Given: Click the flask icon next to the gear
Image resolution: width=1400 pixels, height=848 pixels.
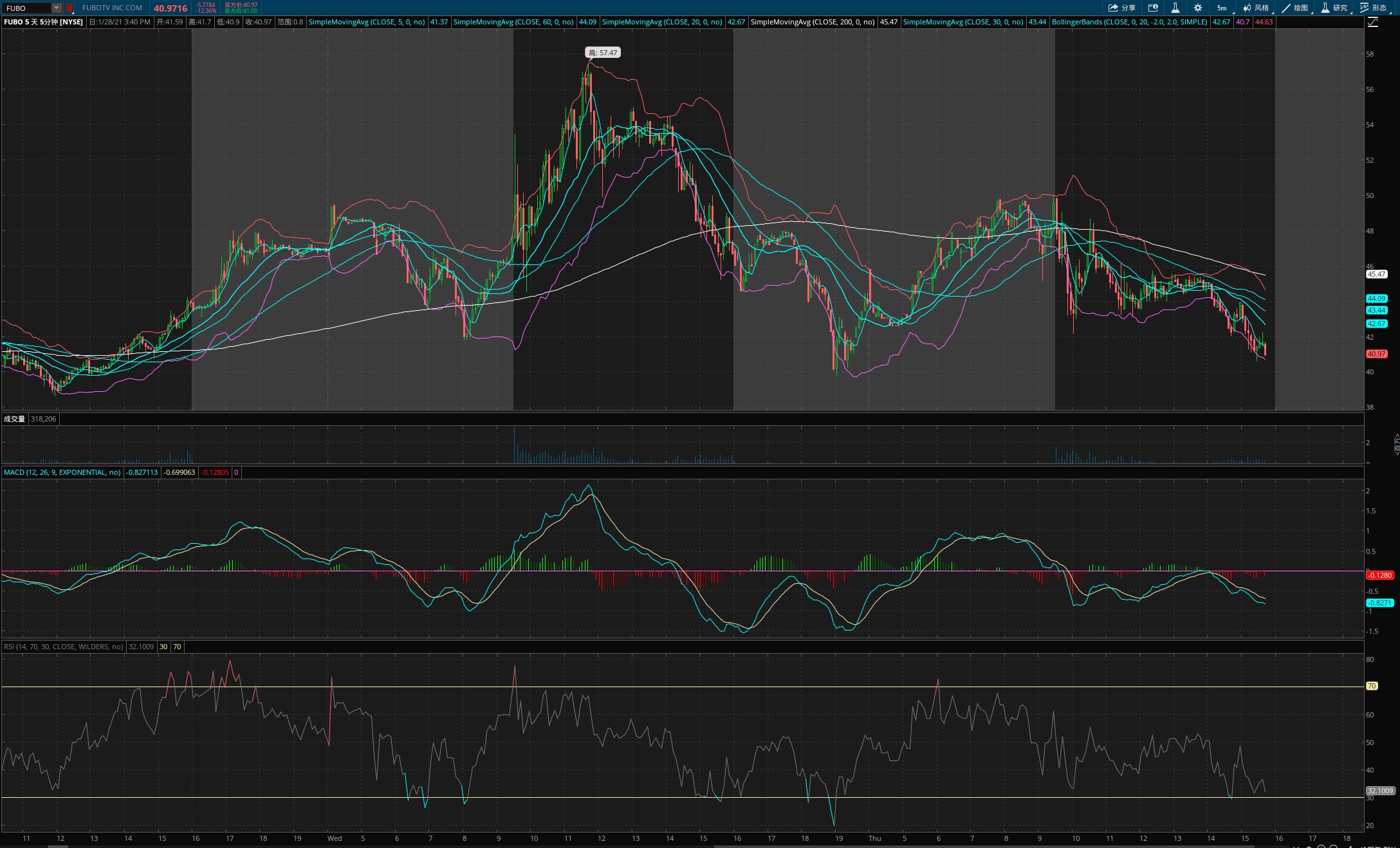Looking at the screenshot, I should [1175, 8].
